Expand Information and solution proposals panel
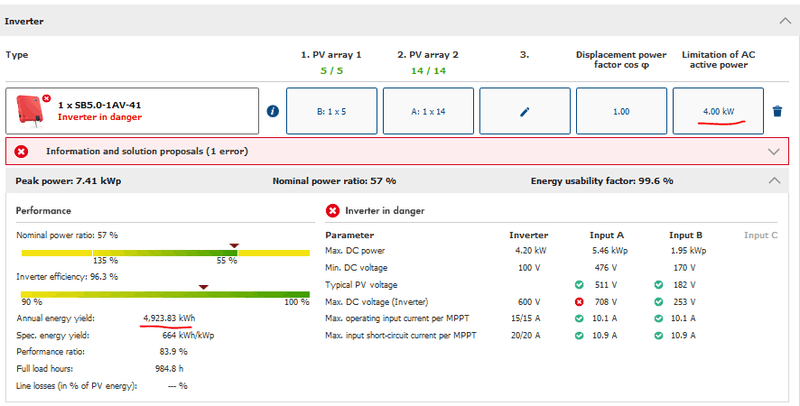This screenshot has width=800, height=406. pyautogui.click(x=772, y=151)
